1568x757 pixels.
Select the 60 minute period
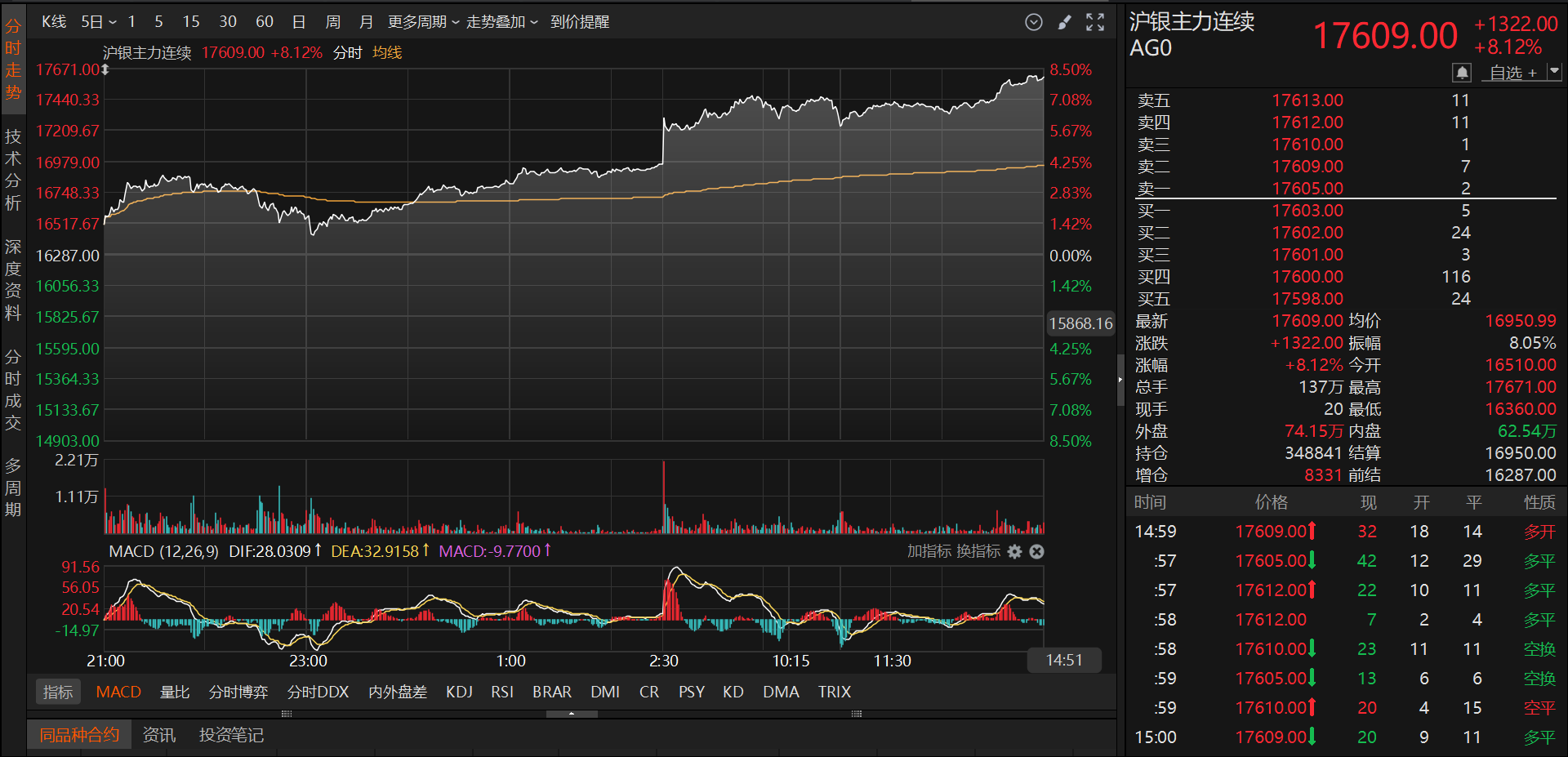(x=265, y=22)
